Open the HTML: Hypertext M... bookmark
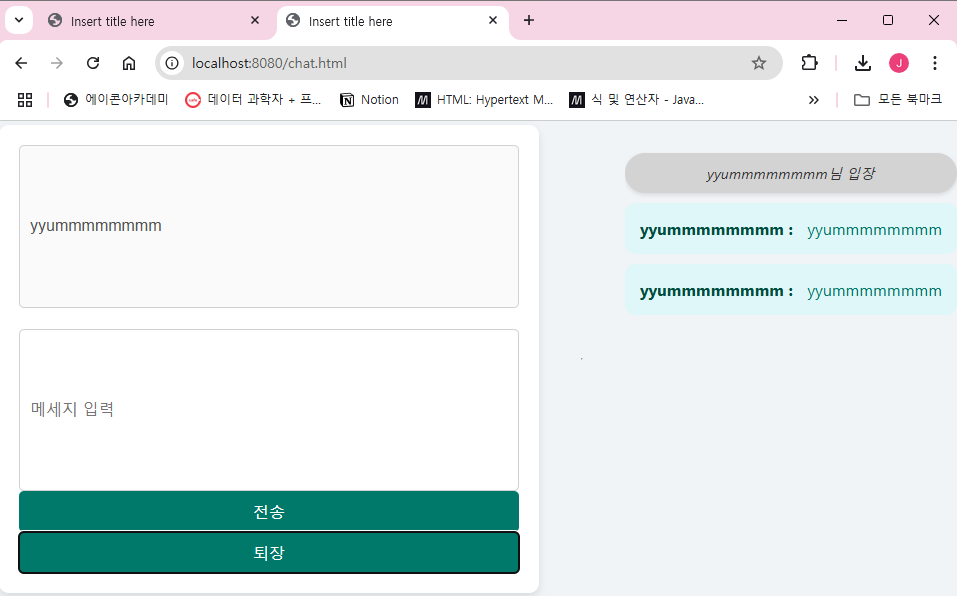Screen dimensions: 957x596 point(484,99)
